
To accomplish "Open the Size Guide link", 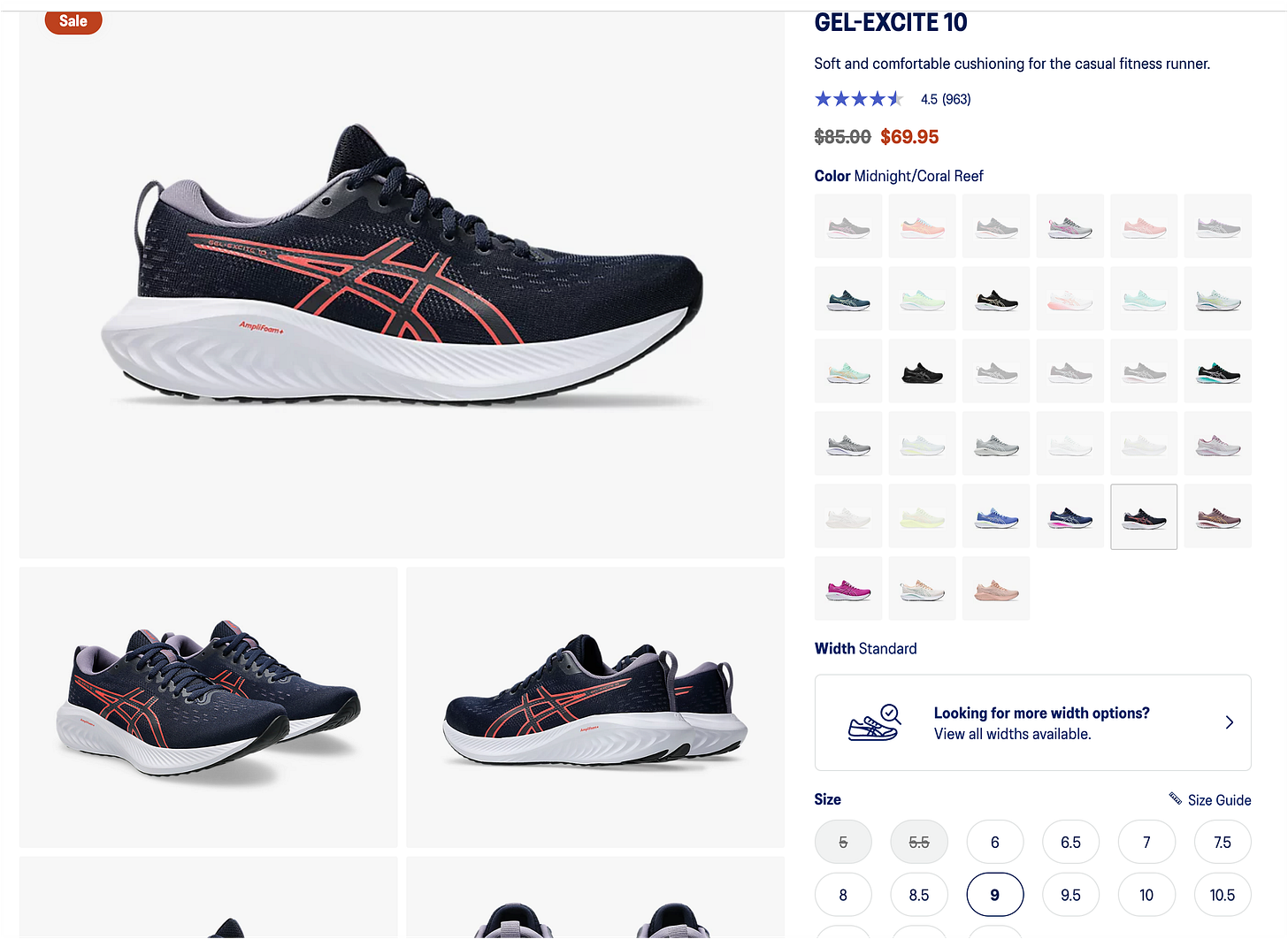I will 1219,800.
